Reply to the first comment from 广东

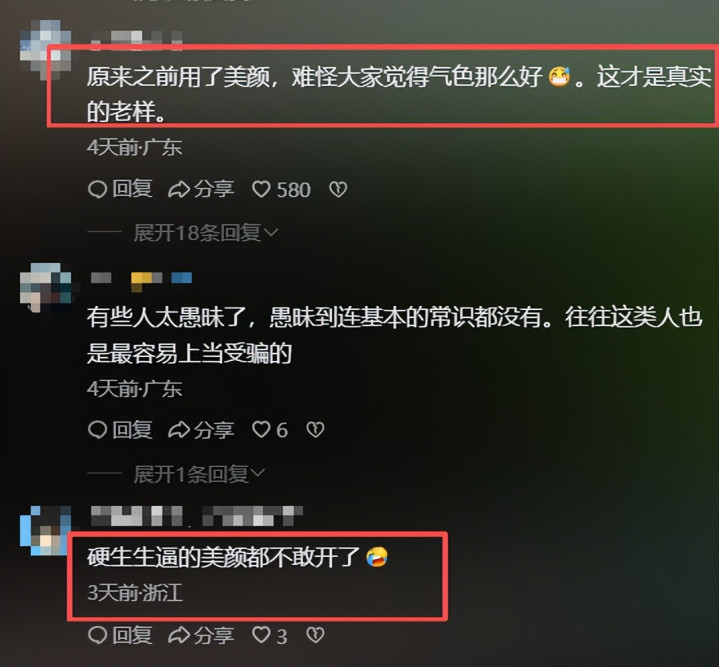coord(120,189)
